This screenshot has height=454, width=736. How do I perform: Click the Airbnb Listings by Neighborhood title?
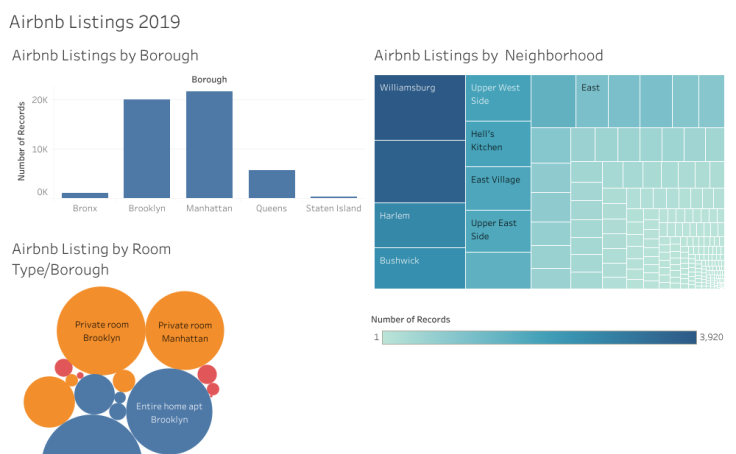488,55
